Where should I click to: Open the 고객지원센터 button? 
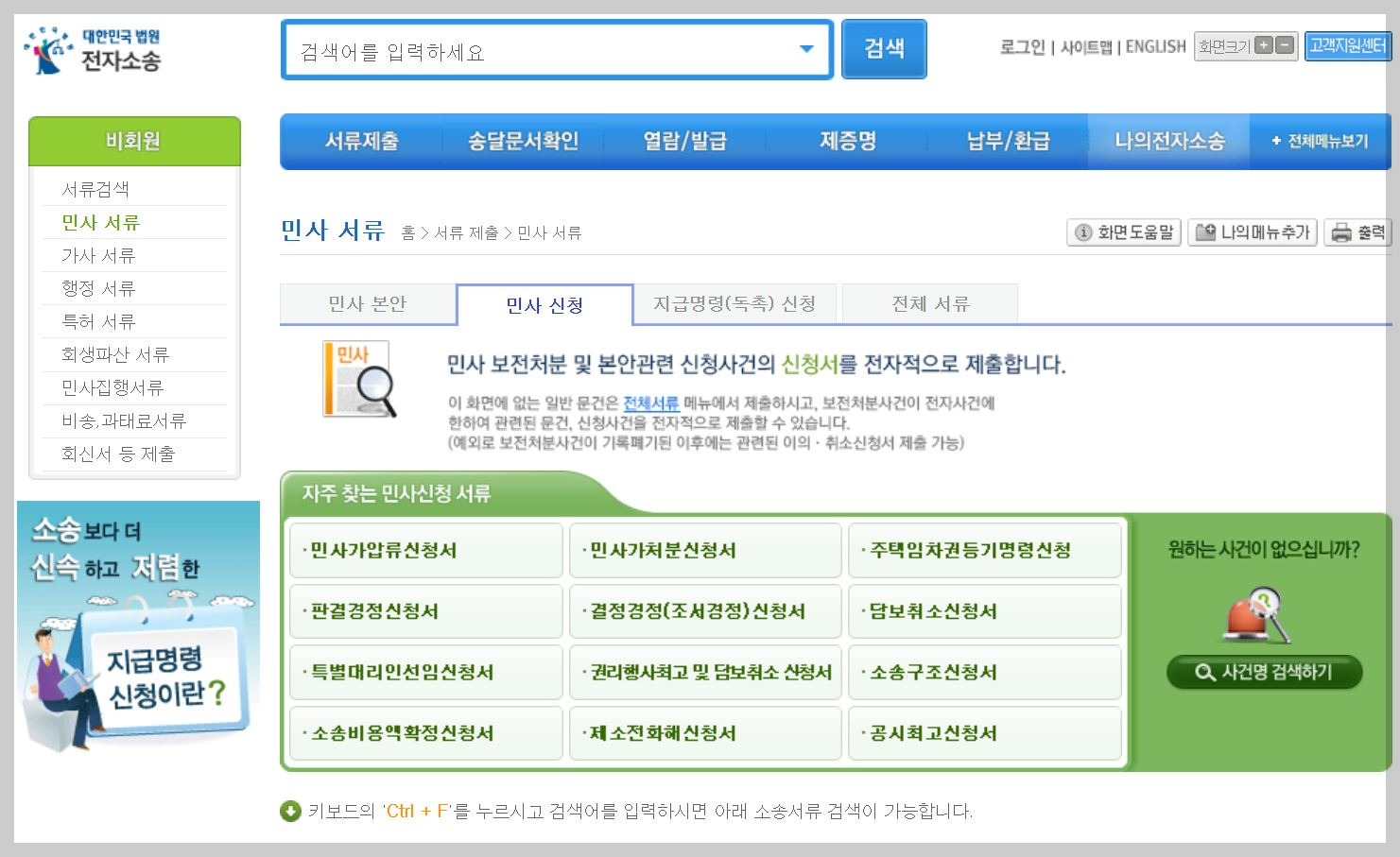pos(1348,45)
